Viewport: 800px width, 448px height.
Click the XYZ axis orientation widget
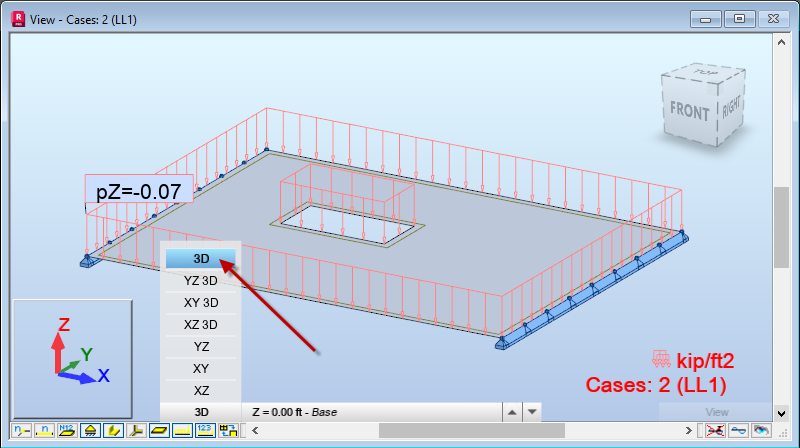point(72,359)
